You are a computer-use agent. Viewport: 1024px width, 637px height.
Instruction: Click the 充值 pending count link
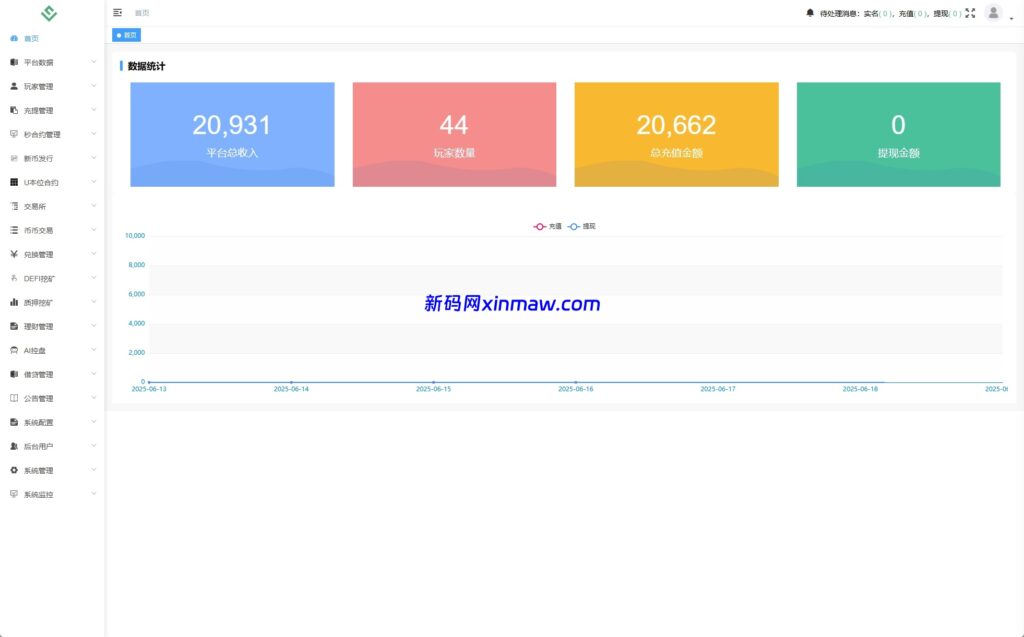point(920,14)
